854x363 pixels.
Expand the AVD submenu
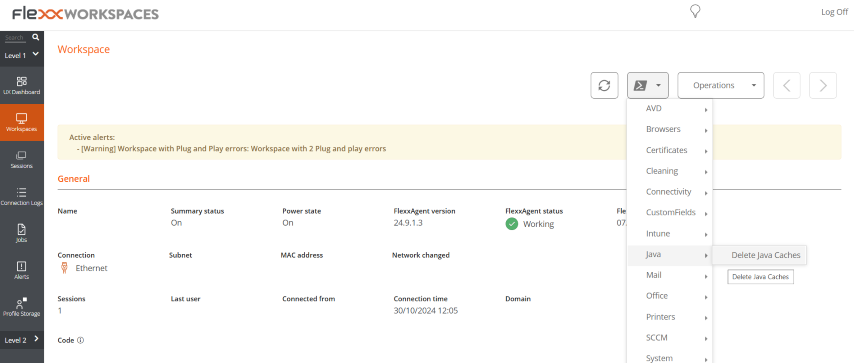pyautogui.click(x=670, y=108)
